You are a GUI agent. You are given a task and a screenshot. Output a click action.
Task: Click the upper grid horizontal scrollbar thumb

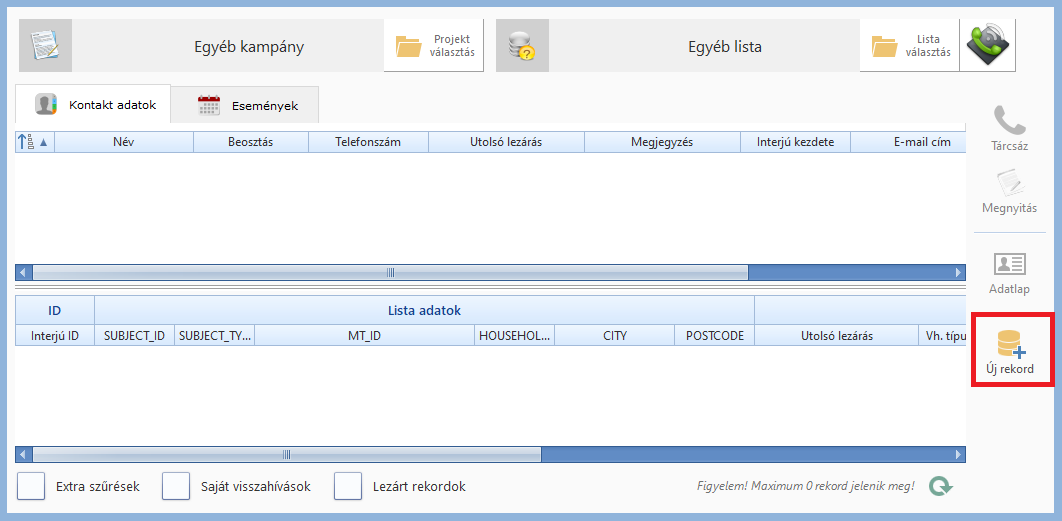point(390,272)
